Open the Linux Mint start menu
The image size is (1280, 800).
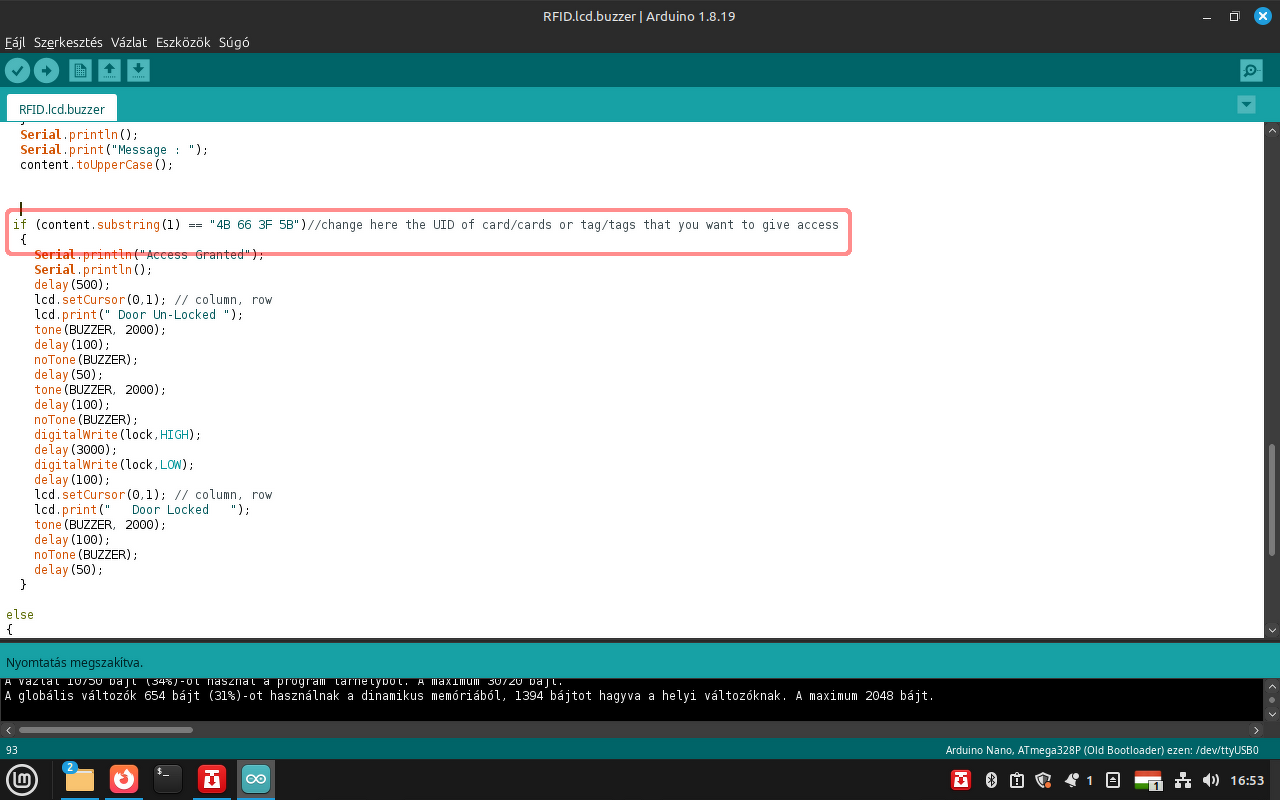click(22, 780)
